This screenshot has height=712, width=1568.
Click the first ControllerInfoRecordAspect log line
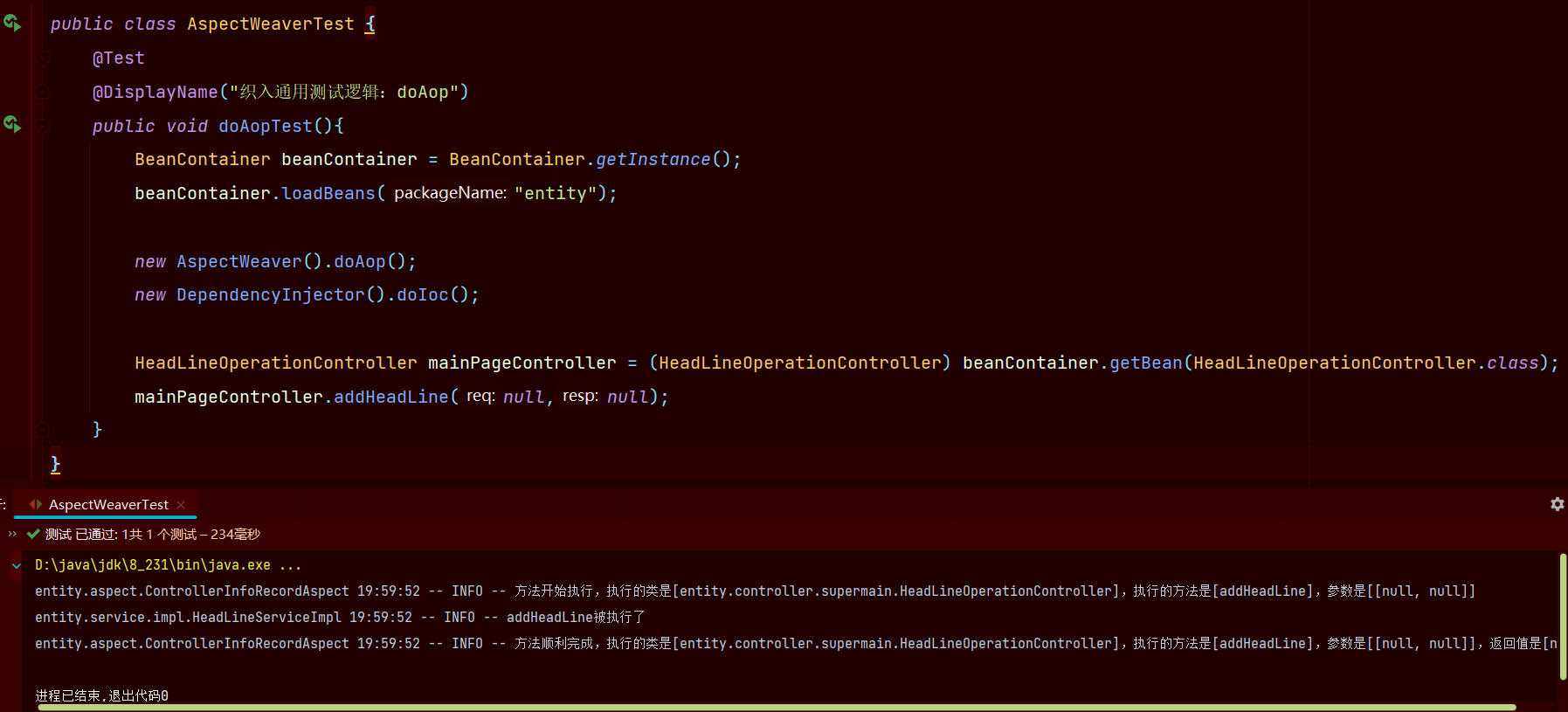[x=755, y=591]
